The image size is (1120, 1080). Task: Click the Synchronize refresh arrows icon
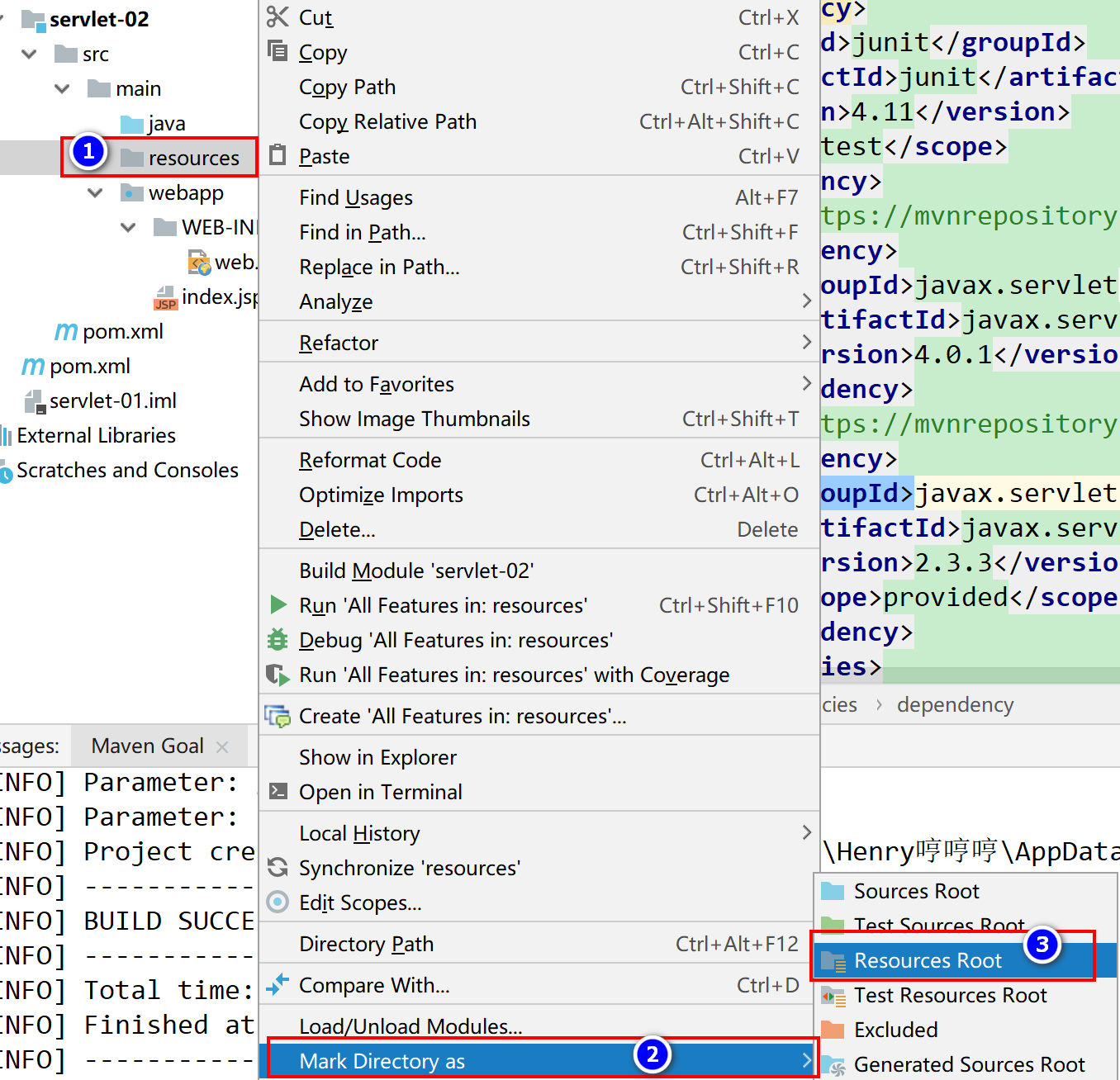point(278,867)
